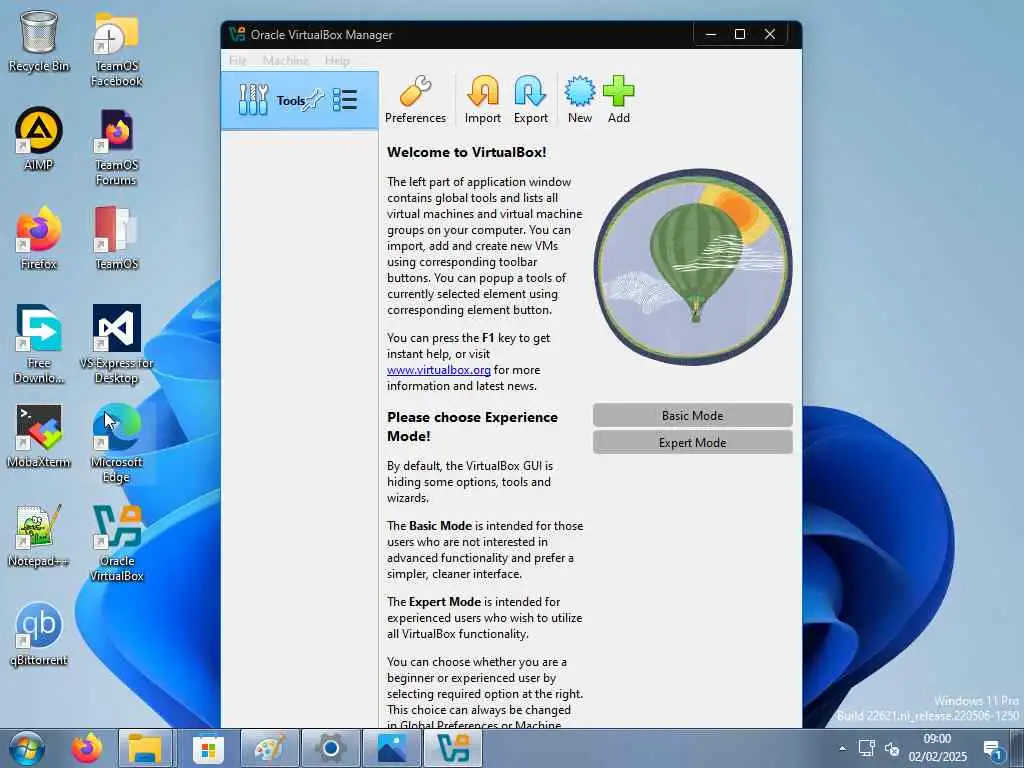Open the Tools list menu icon
The image size is (1024, 768).
click(345, 100)
